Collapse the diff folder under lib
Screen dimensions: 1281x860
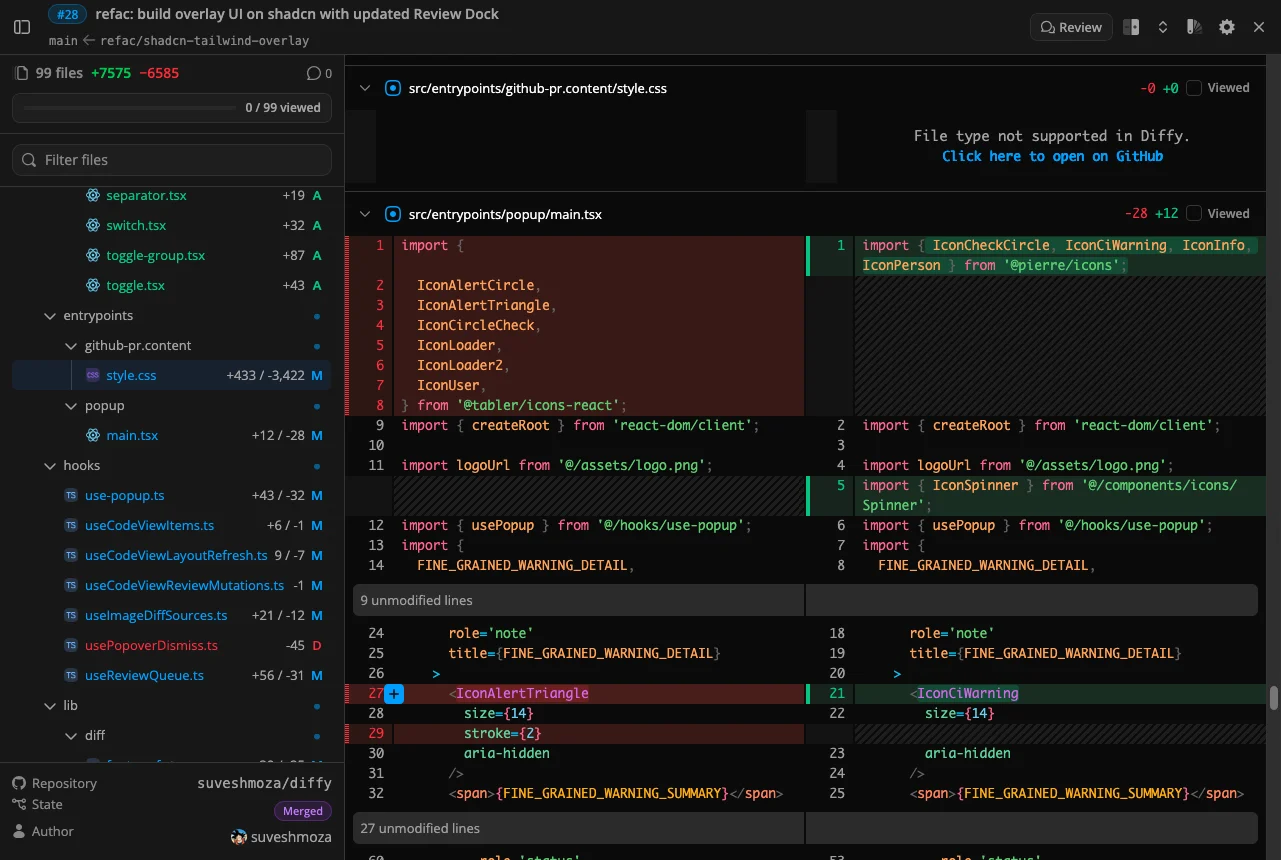[x=71, y=735]
